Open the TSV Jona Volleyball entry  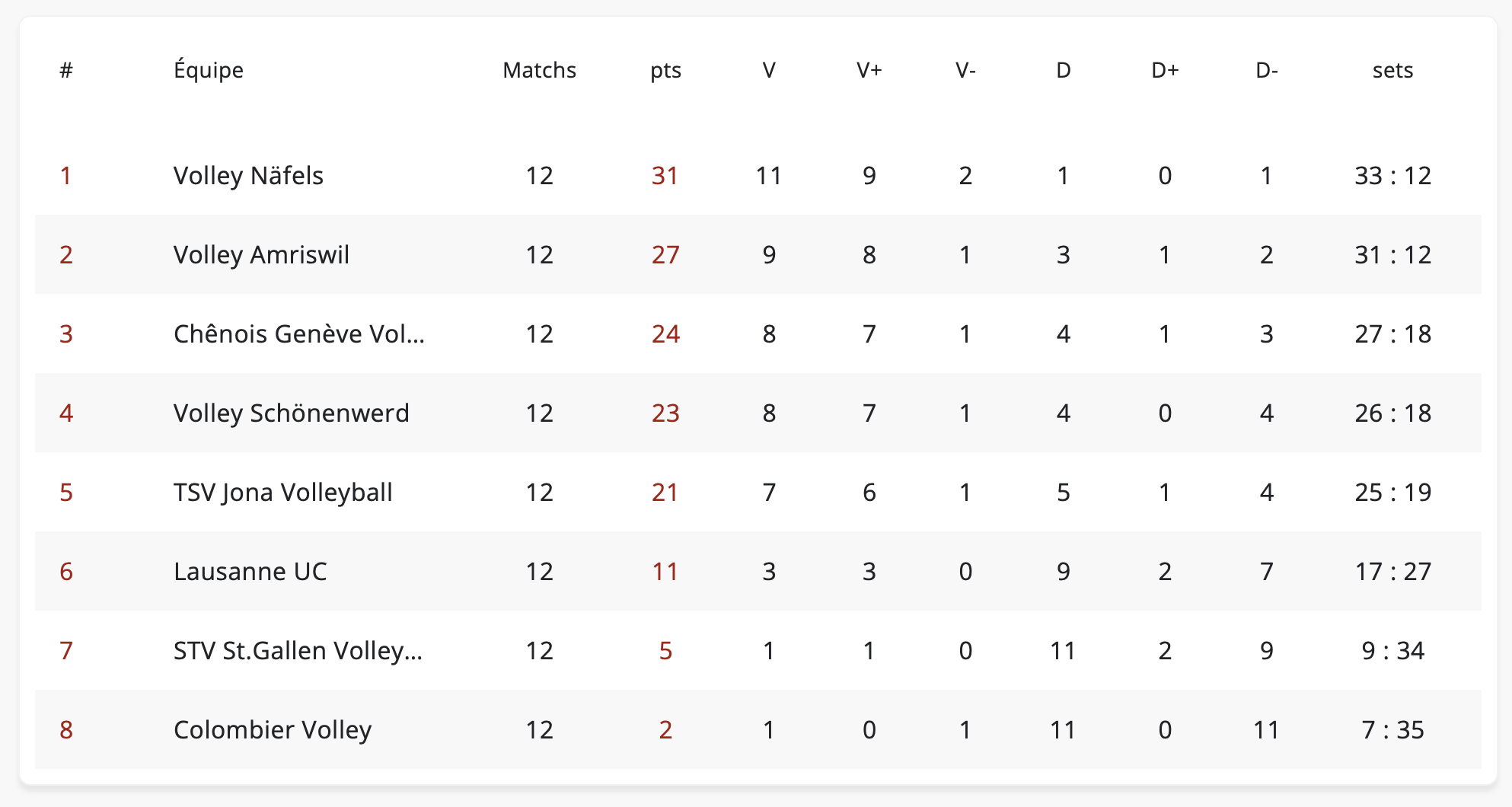tap(282, 493)
